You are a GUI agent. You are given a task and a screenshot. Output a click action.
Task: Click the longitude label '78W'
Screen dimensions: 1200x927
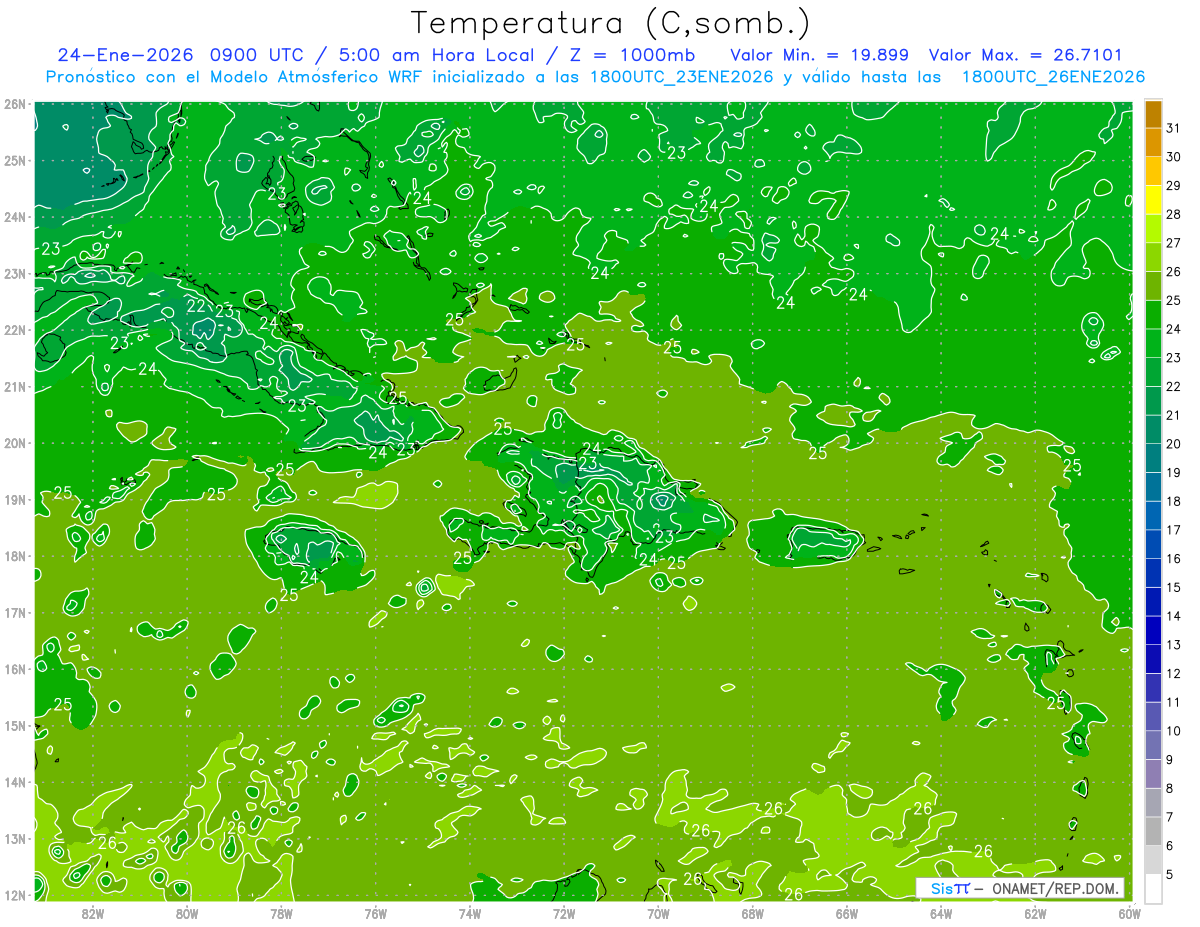click(281, 913)
